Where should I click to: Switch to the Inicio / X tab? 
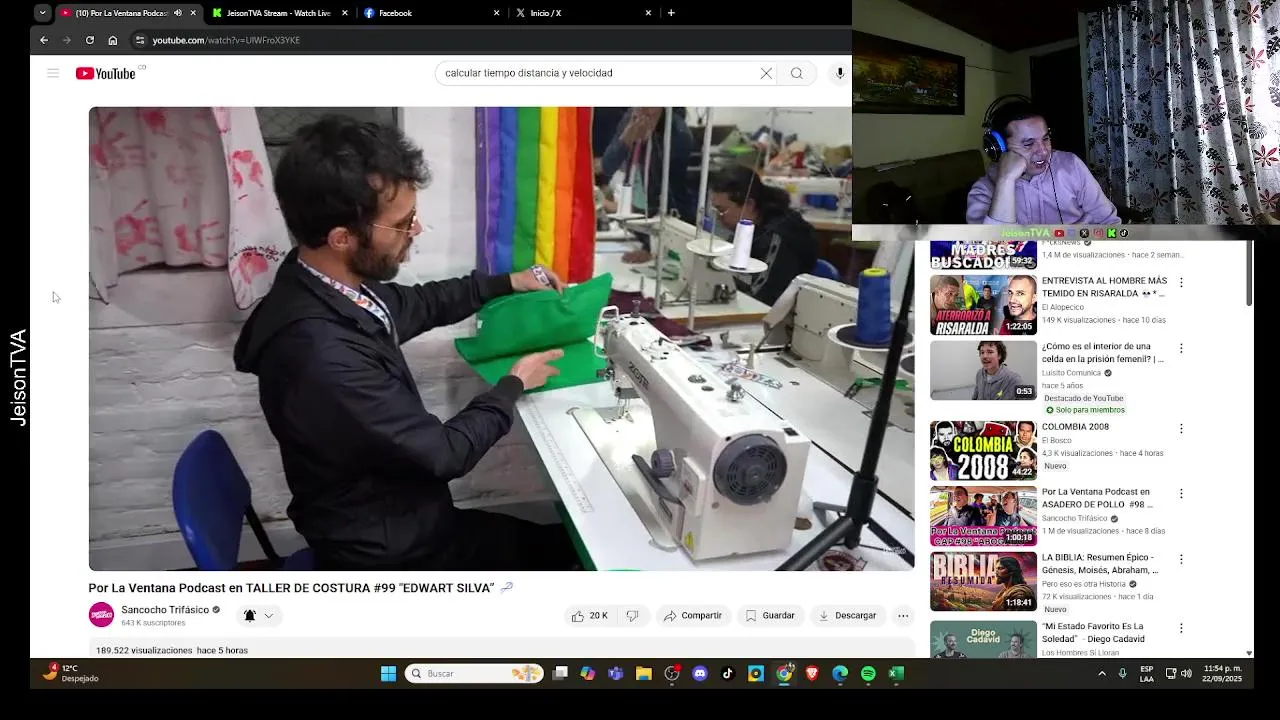tap(582, 13)
